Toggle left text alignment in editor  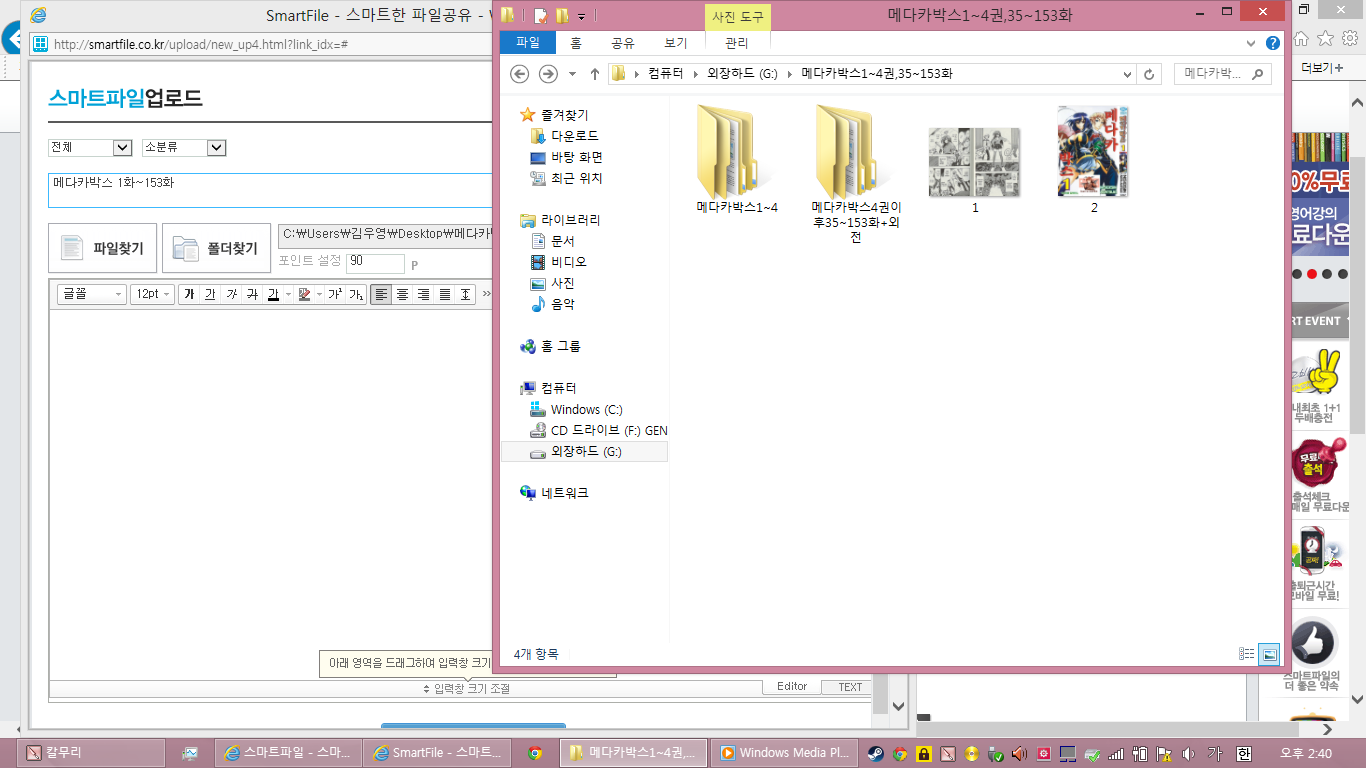point(381,294)
